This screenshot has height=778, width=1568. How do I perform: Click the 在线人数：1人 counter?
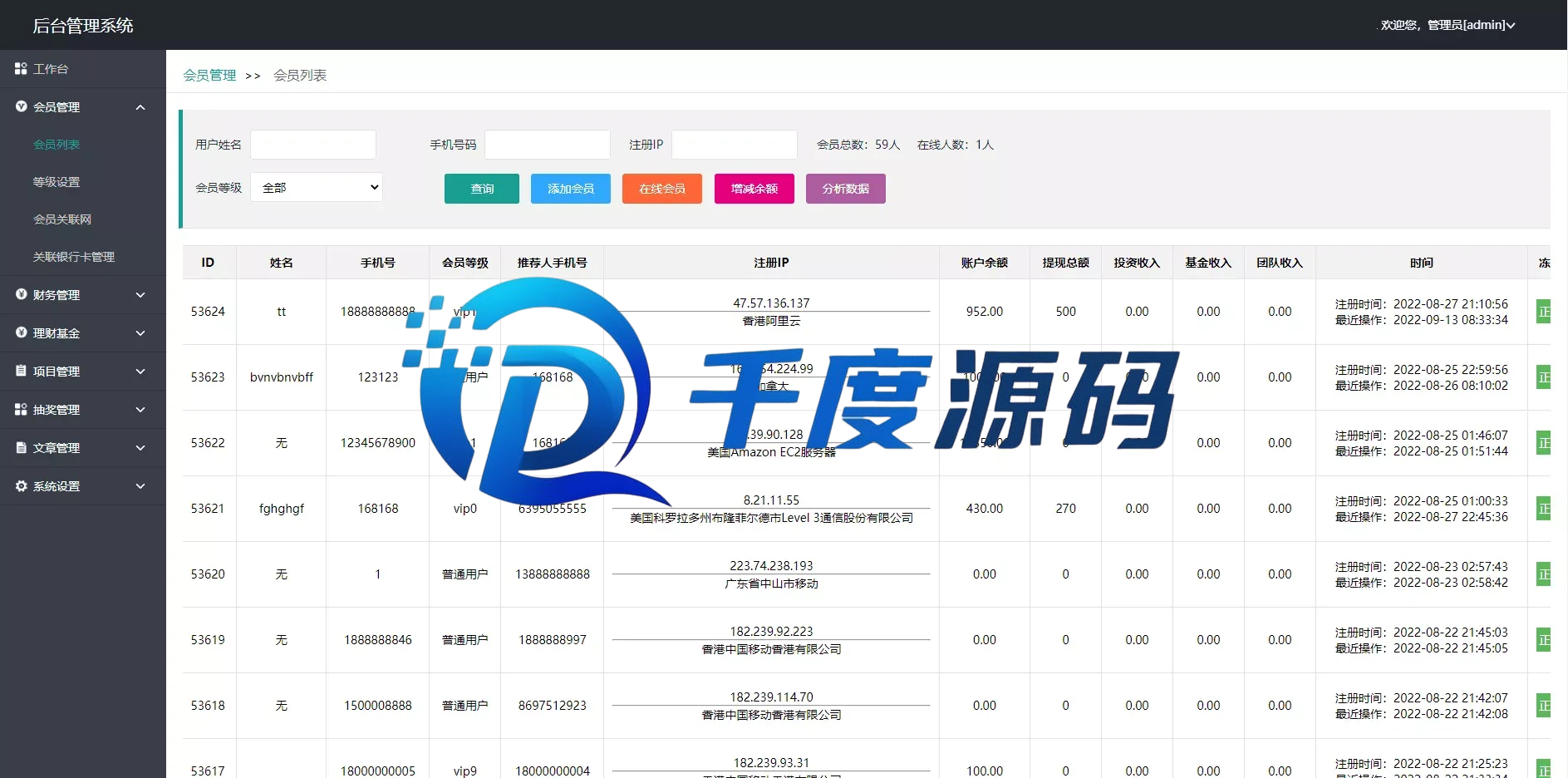pyautogui.click(x=956, y=145)
